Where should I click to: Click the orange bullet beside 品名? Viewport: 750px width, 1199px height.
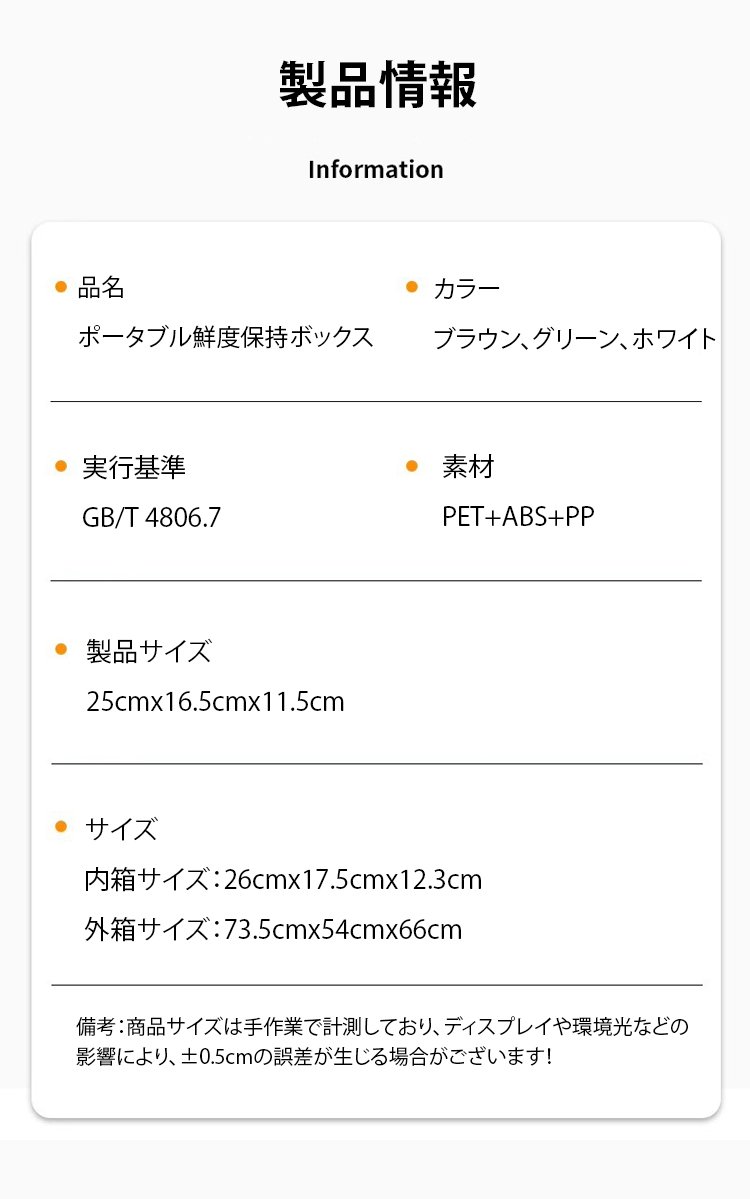click(x=60, y=288)
